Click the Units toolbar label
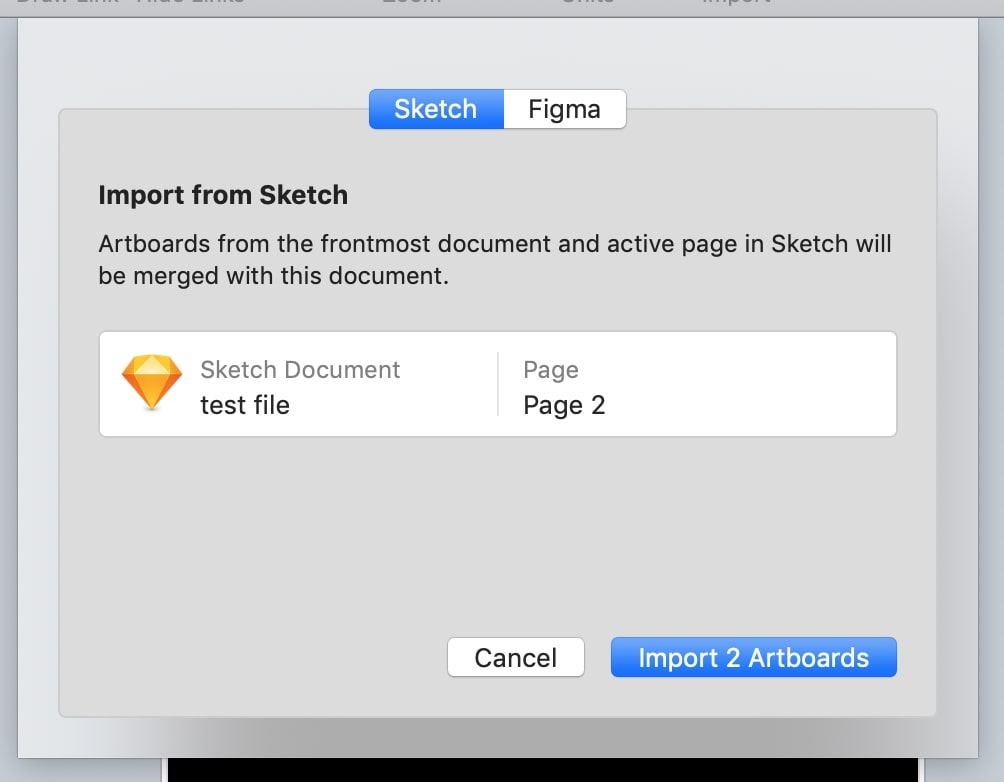The image size is (1004, 782). coord(587,3)
